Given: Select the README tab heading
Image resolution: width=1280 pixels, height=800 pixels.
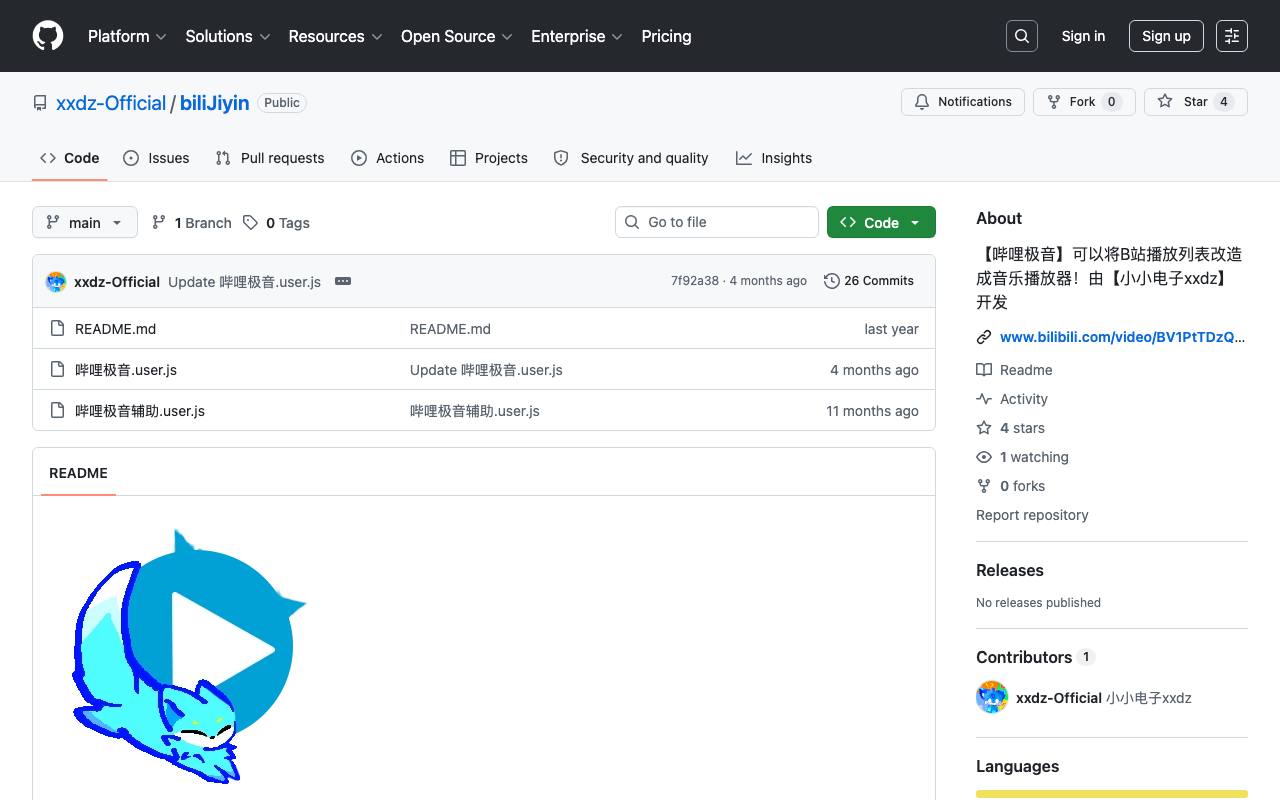Looking at the screenshot, I should pos(78,473).
